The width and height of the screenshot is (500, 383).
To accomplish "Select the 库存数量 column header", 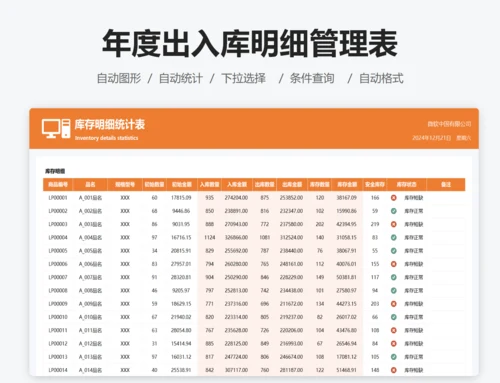I will pyautogui.click(x=320, y=184).
